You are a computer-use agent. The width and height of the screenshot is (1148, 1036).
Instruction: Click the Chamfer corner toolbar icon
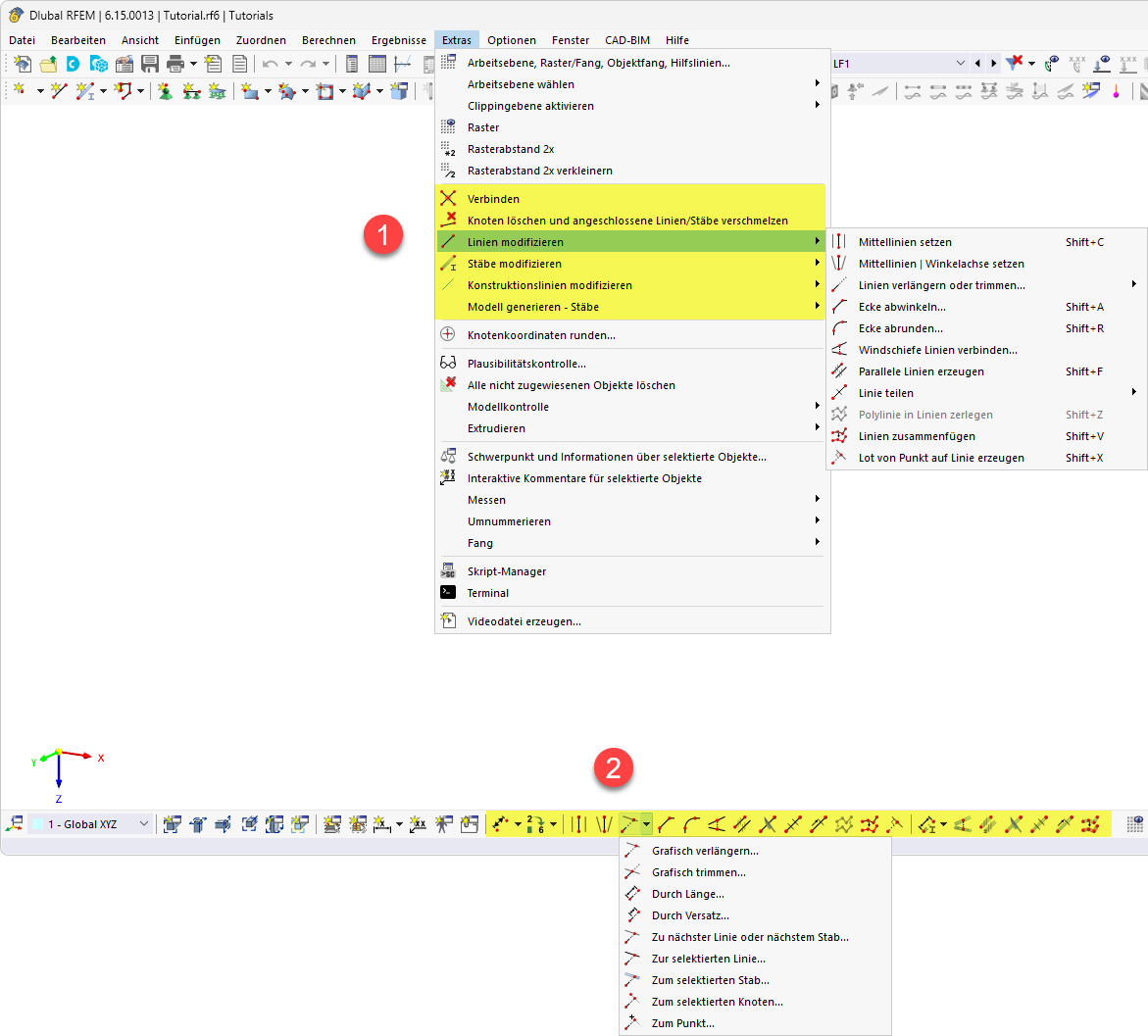click(x=666, y=824)
